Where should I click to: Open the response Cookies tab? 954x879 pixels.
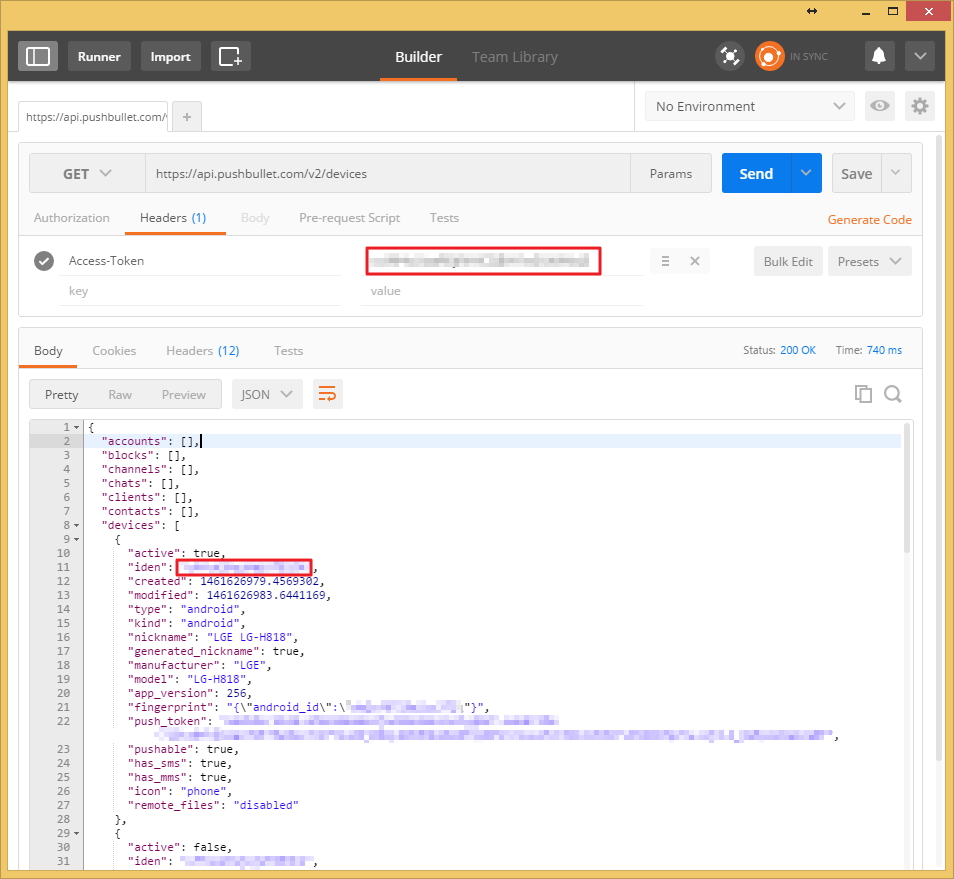coord(114,351)
